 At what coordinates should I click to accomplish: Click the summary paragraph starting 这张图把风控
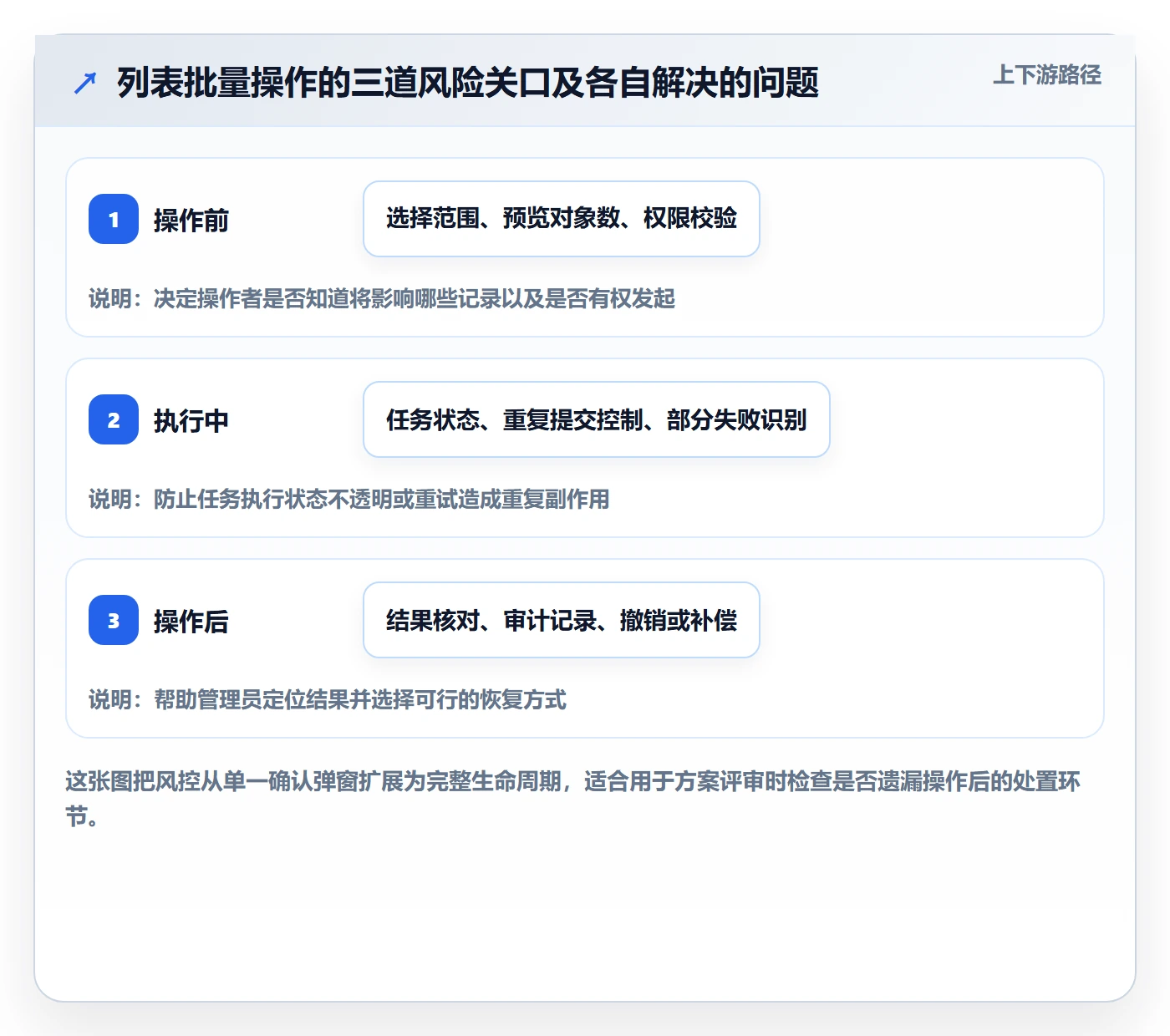[x=573, y=799]
